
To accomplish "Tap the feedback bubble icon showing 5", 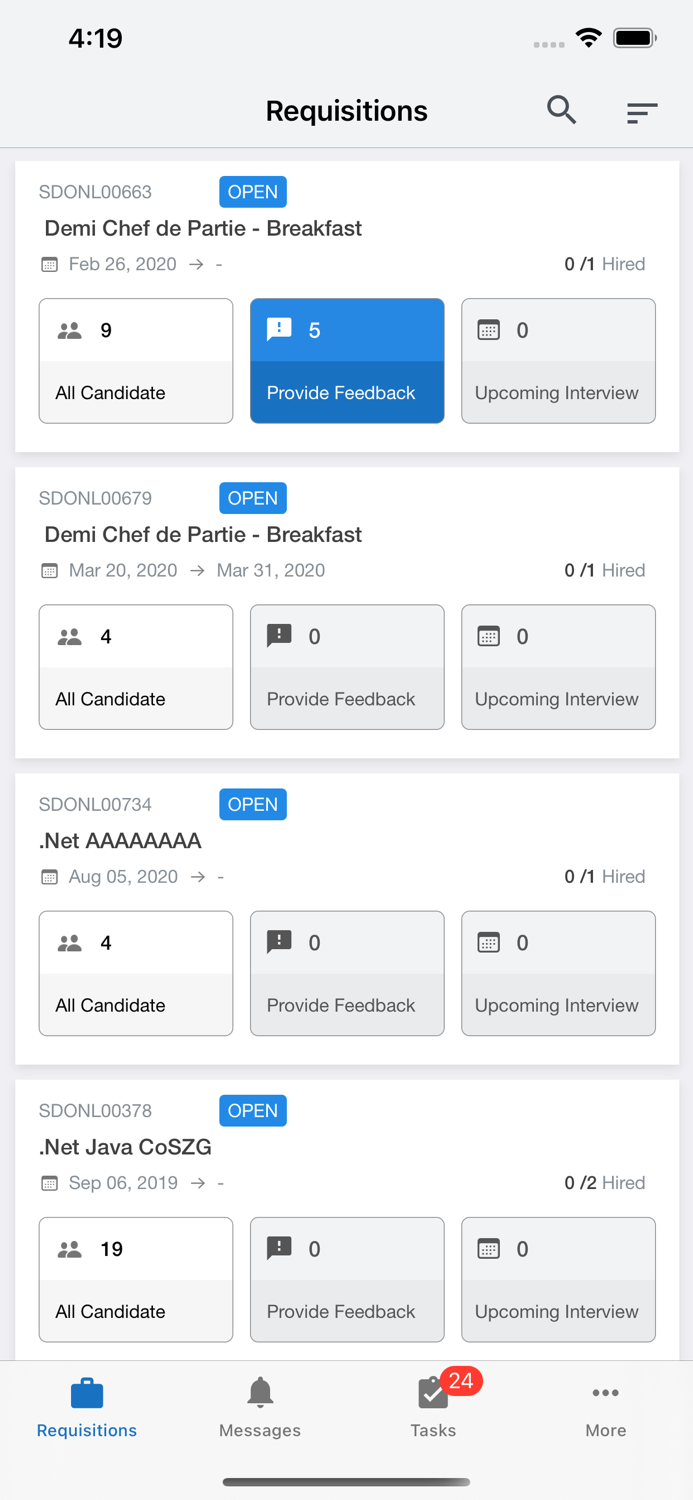I will [x=279, y=328].
